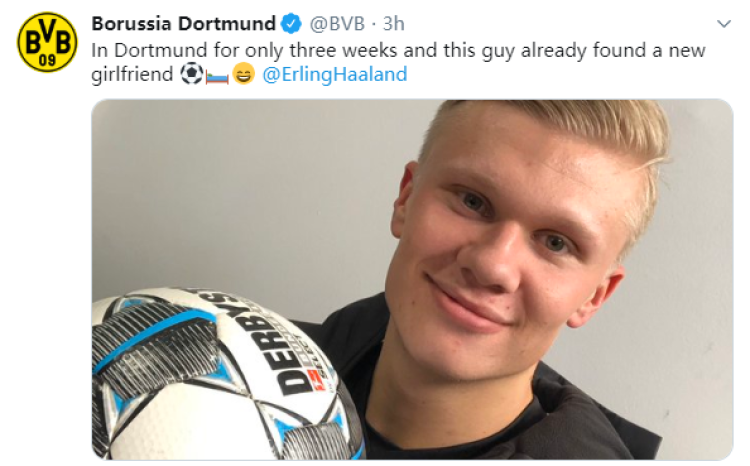This screenshot has width=750, height=466.
Task: Click the grinning face emoji
Action: point(243,74)
